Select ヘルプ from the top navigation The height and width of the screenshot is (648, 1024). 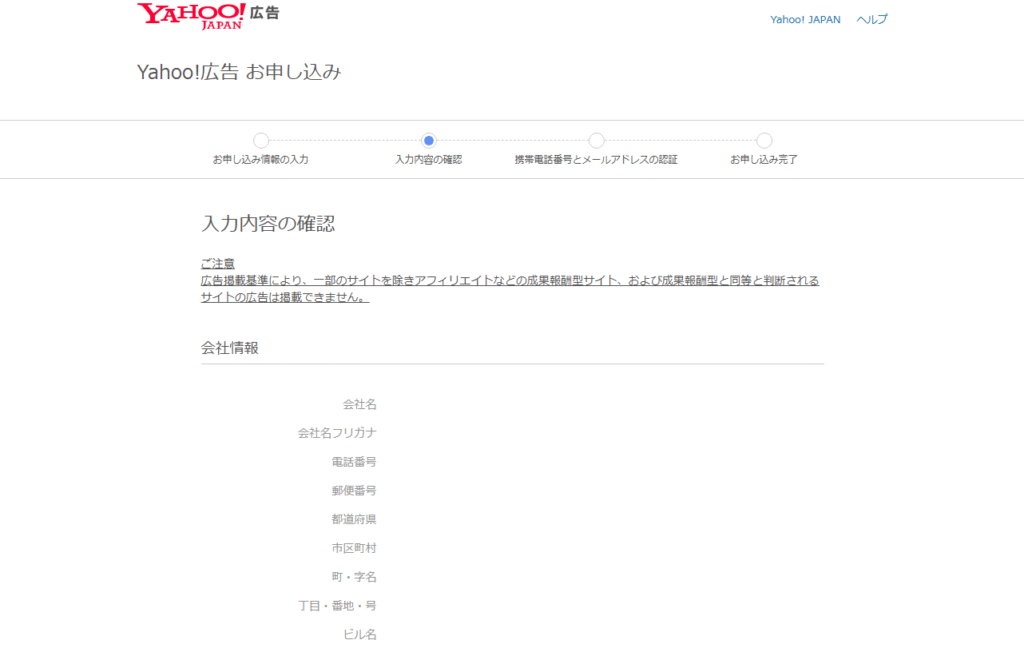873,18
